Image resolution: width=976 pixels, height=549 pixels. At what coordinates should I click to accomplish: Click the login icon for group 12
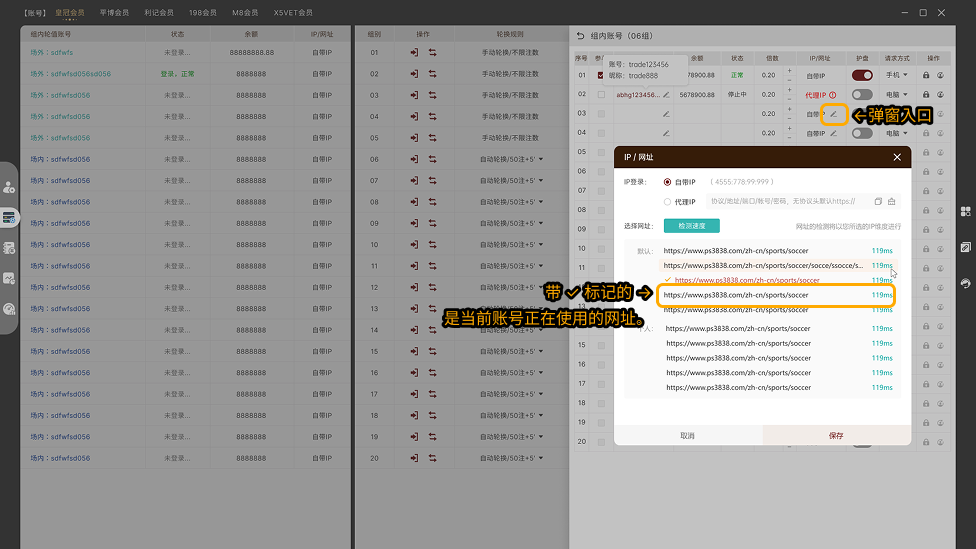415,288
